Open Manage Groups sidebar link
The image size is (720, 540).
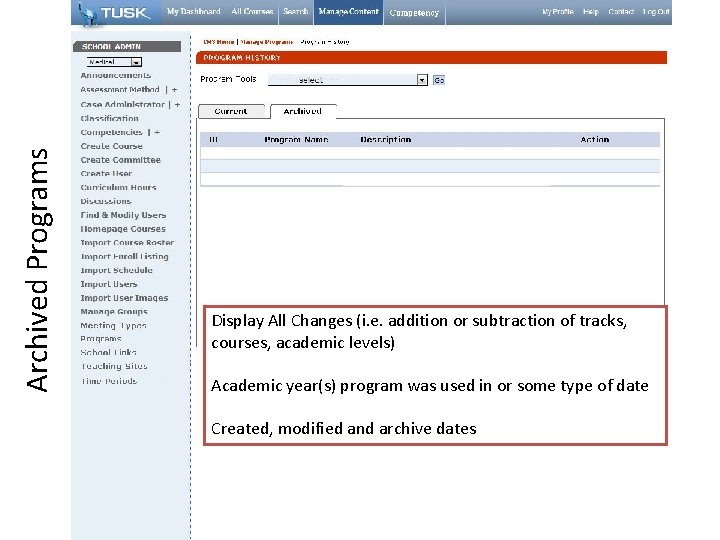pyautogui.click(x=114, y=311)
